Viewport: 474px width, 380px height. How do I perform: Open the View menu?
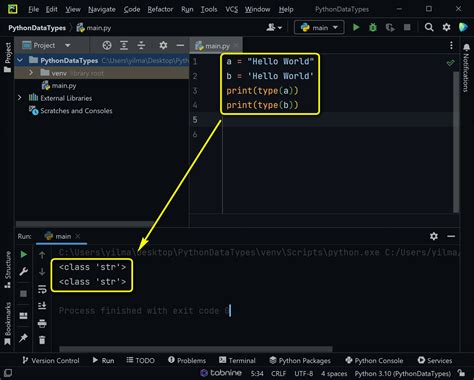click(73, 9)
